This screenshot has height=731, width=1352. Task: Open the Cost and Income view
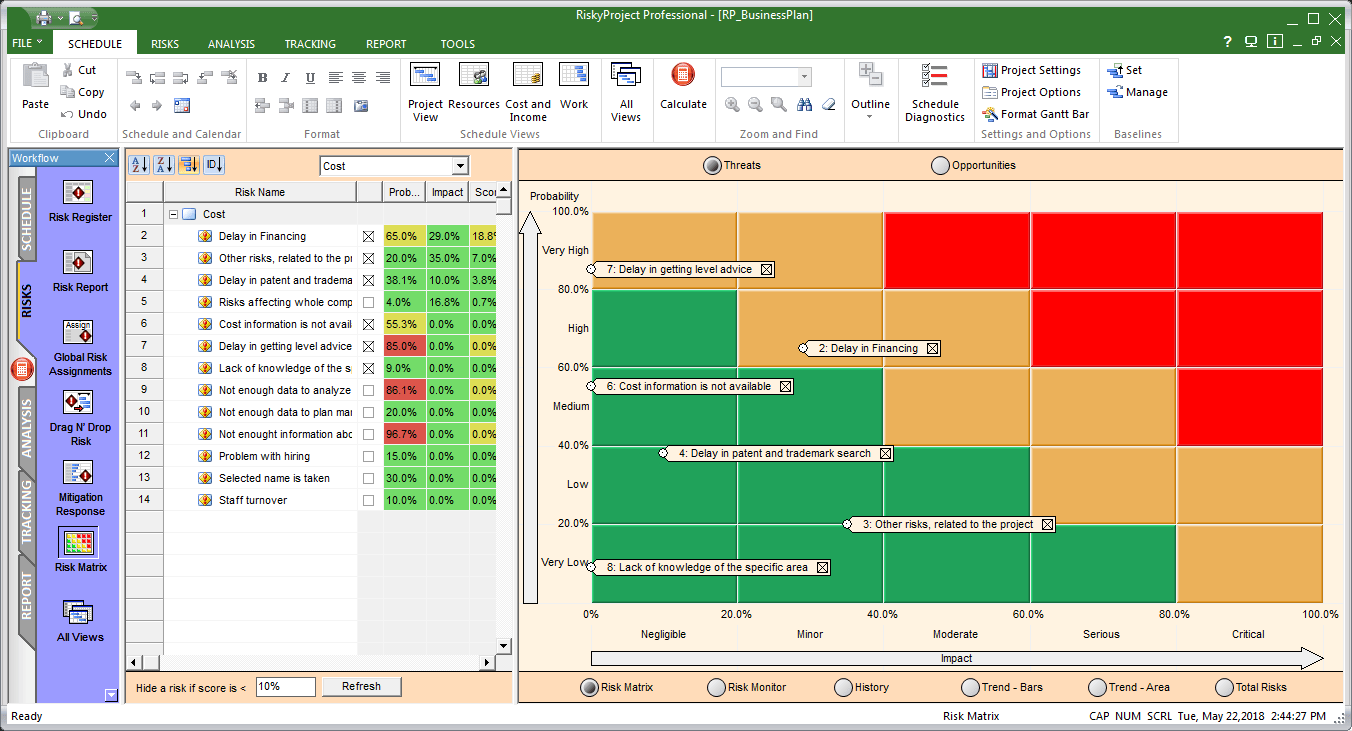pyautogui.click(x=528, y=92)
